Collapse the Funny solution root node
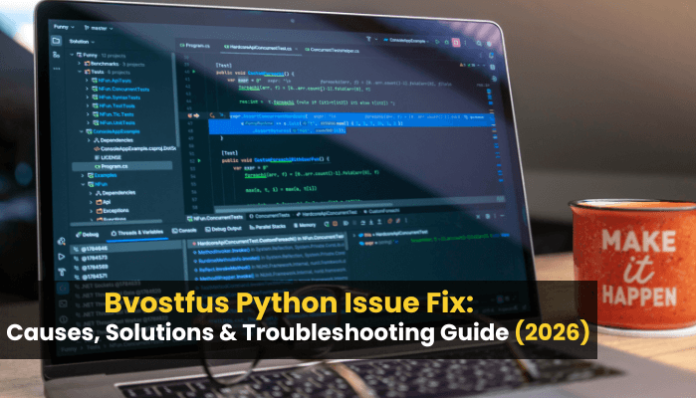696x398 pixels. click(72, 55)
